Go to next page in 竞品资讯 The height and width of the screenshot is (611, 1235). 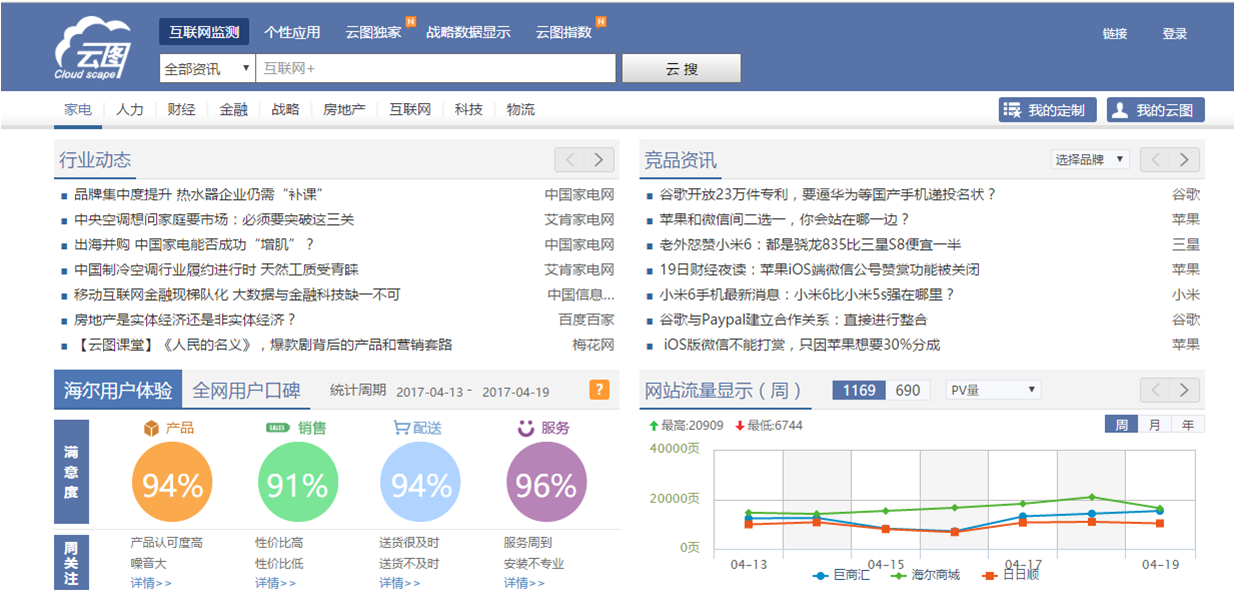pos(1185,159)
